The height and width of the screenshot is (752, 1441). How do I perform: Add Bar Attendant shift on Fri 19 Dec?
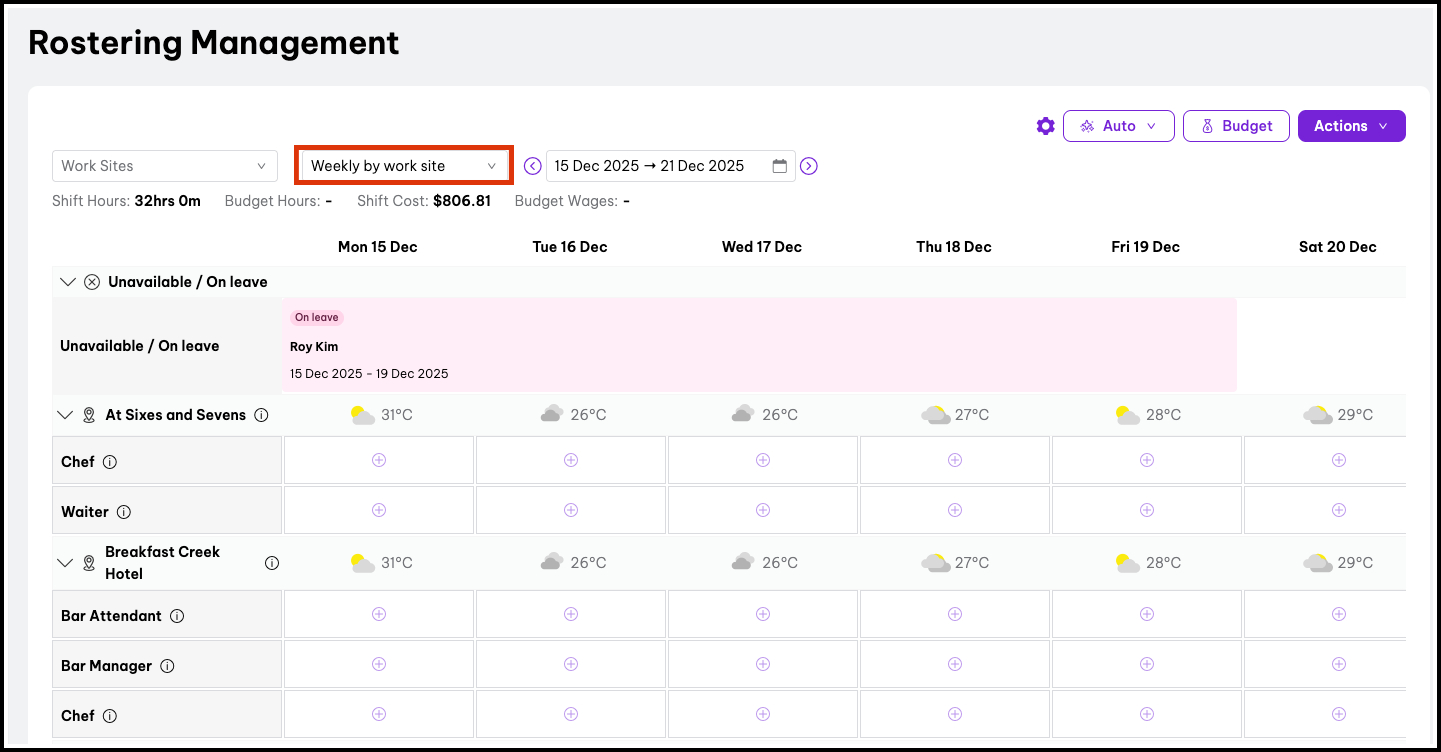[x=1146, y=614]
